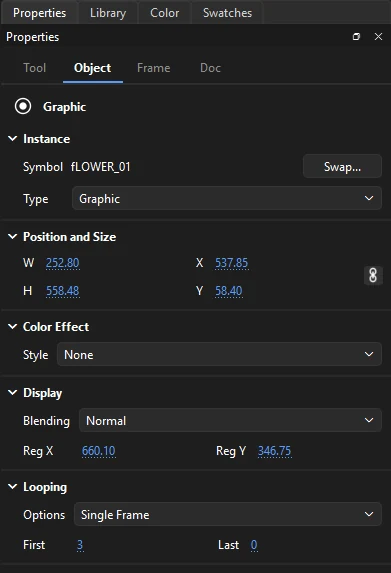The width and height of the screenshot is (391, 573).
Task: Select the Object properties tab
Action: (92, 68)
